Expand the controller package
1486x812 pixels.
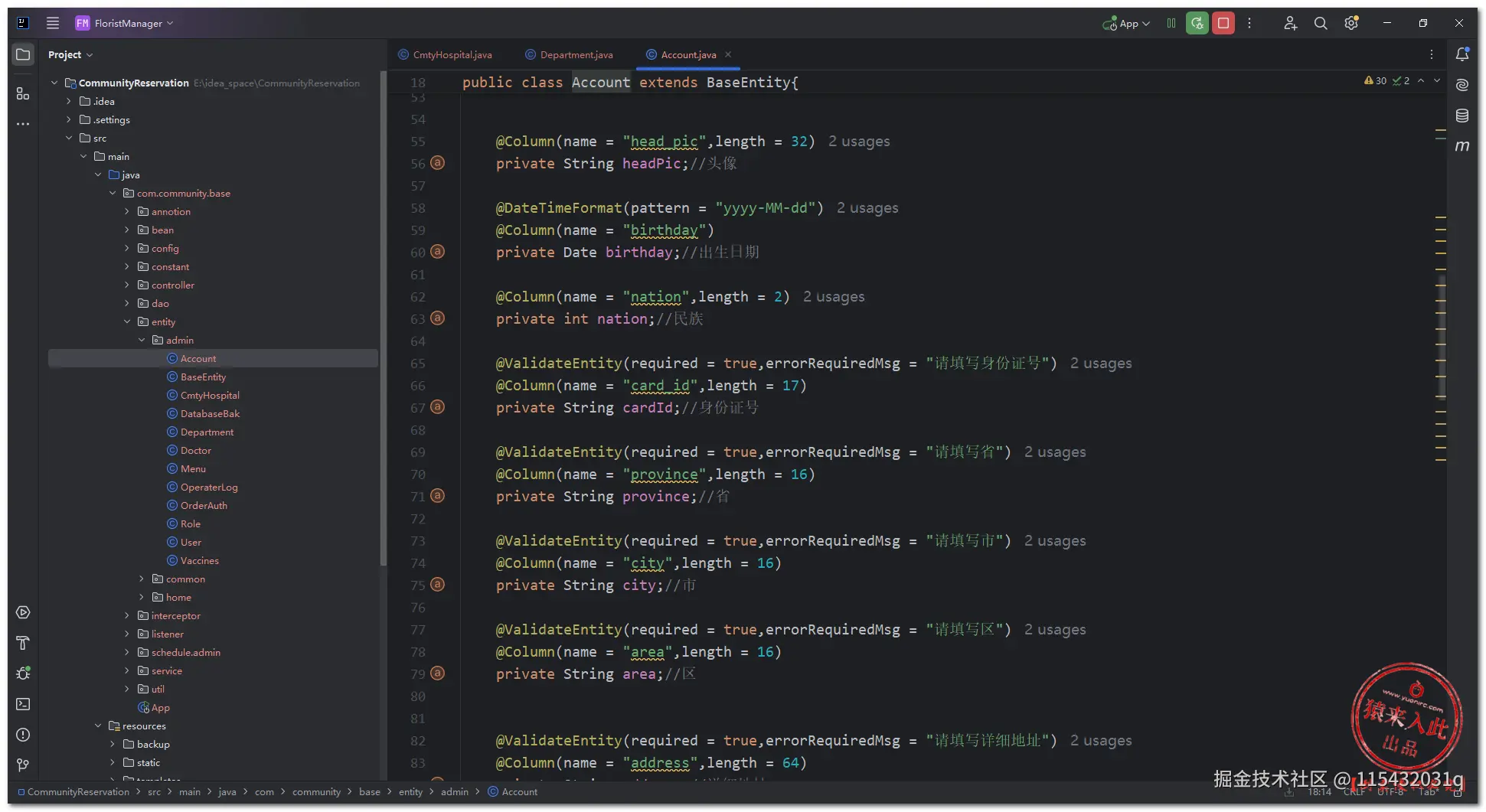127,285
